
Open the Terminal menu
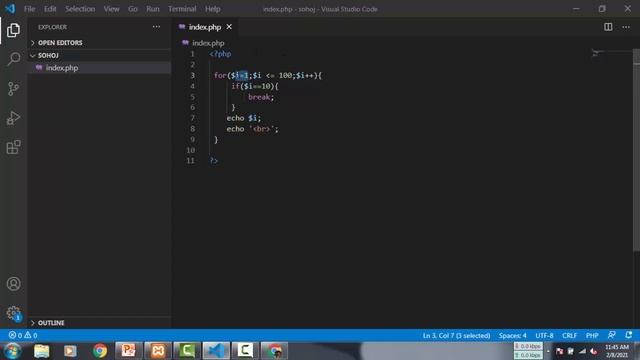click(x=182, y=9)
